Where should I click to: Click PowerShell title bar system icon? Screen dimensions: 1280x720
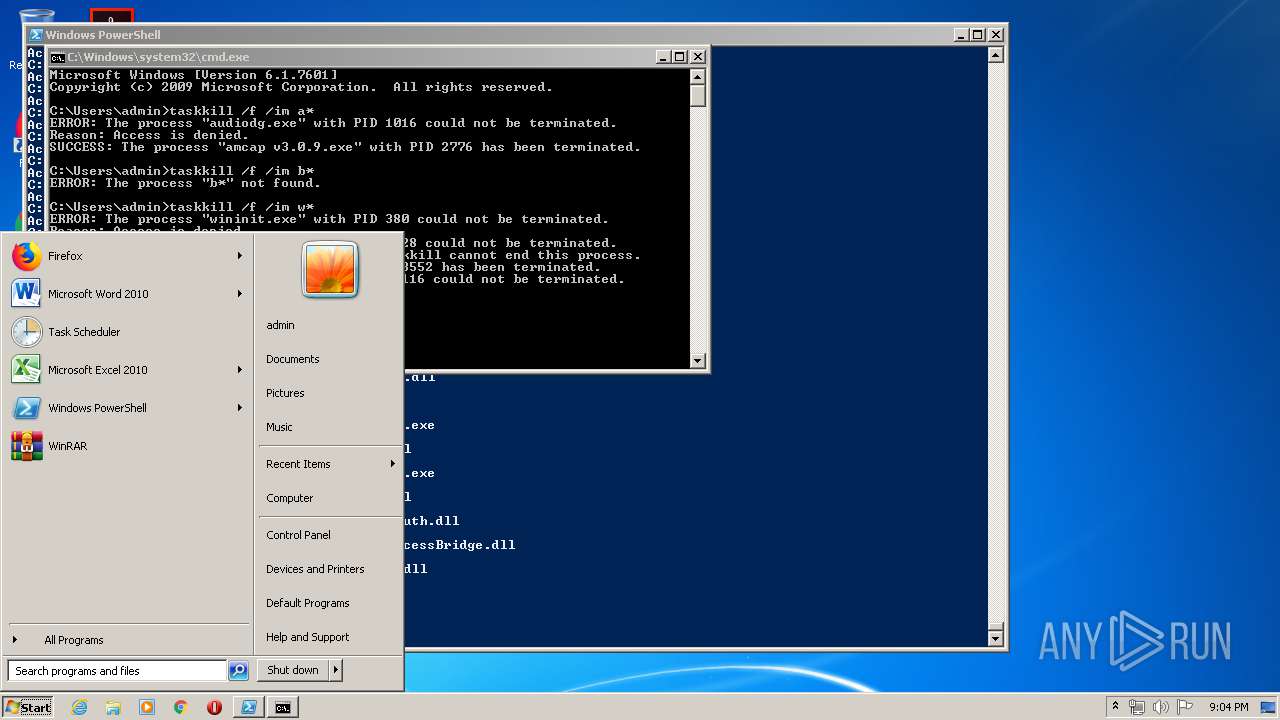pos(36,34)
